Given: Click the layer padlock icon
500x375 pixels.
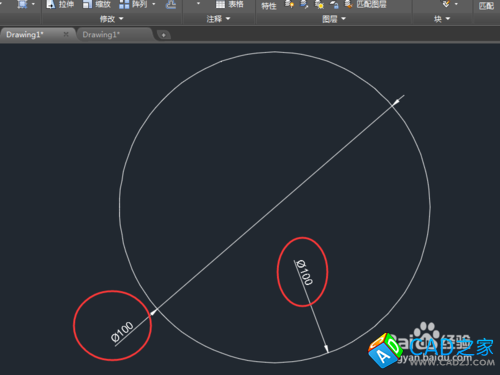Looking at the screenshot, I should (x=334, y=4).
